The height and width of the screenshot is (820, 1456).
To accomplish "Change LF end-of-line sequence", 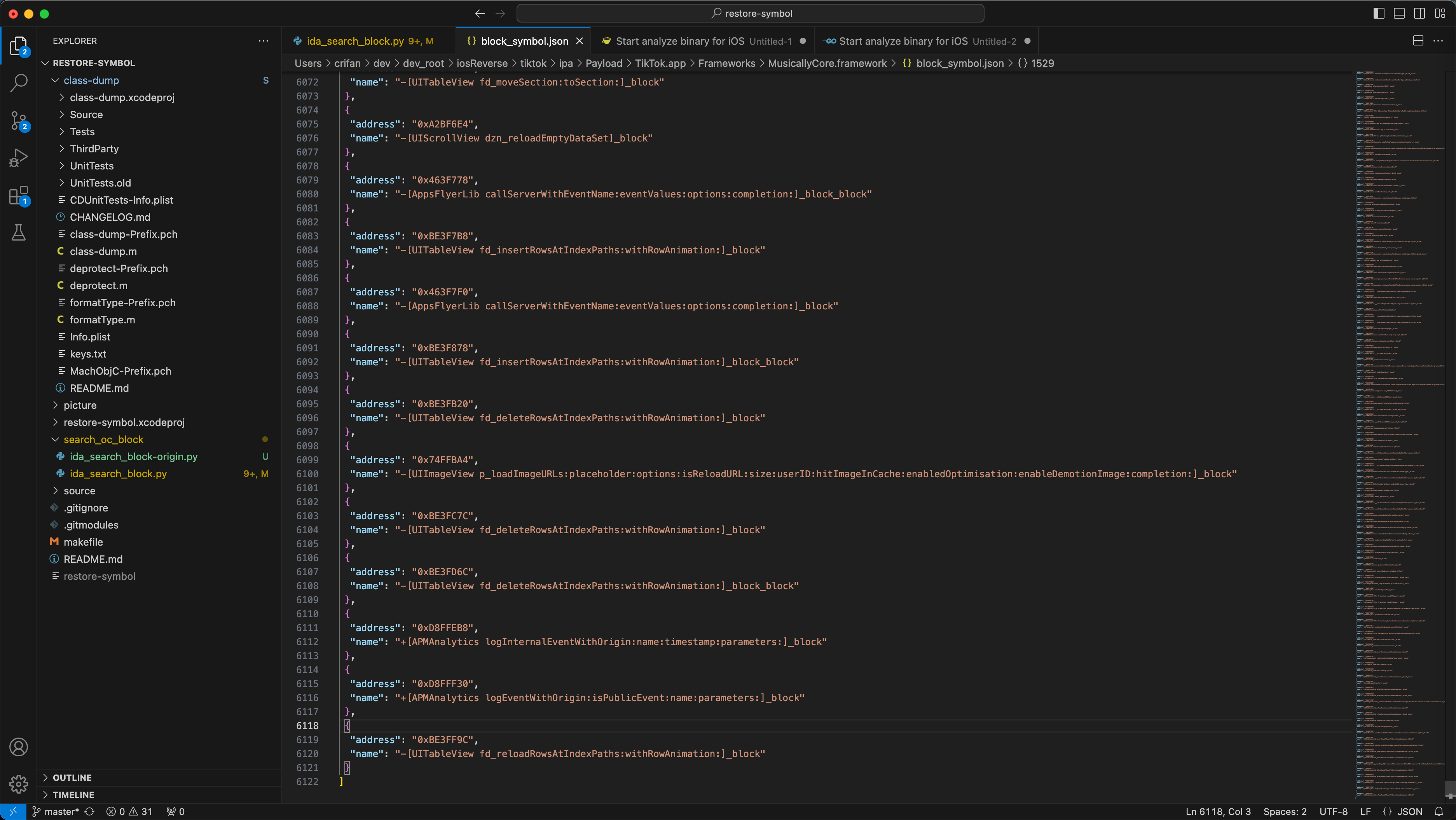I will [x=1365, y=811].
